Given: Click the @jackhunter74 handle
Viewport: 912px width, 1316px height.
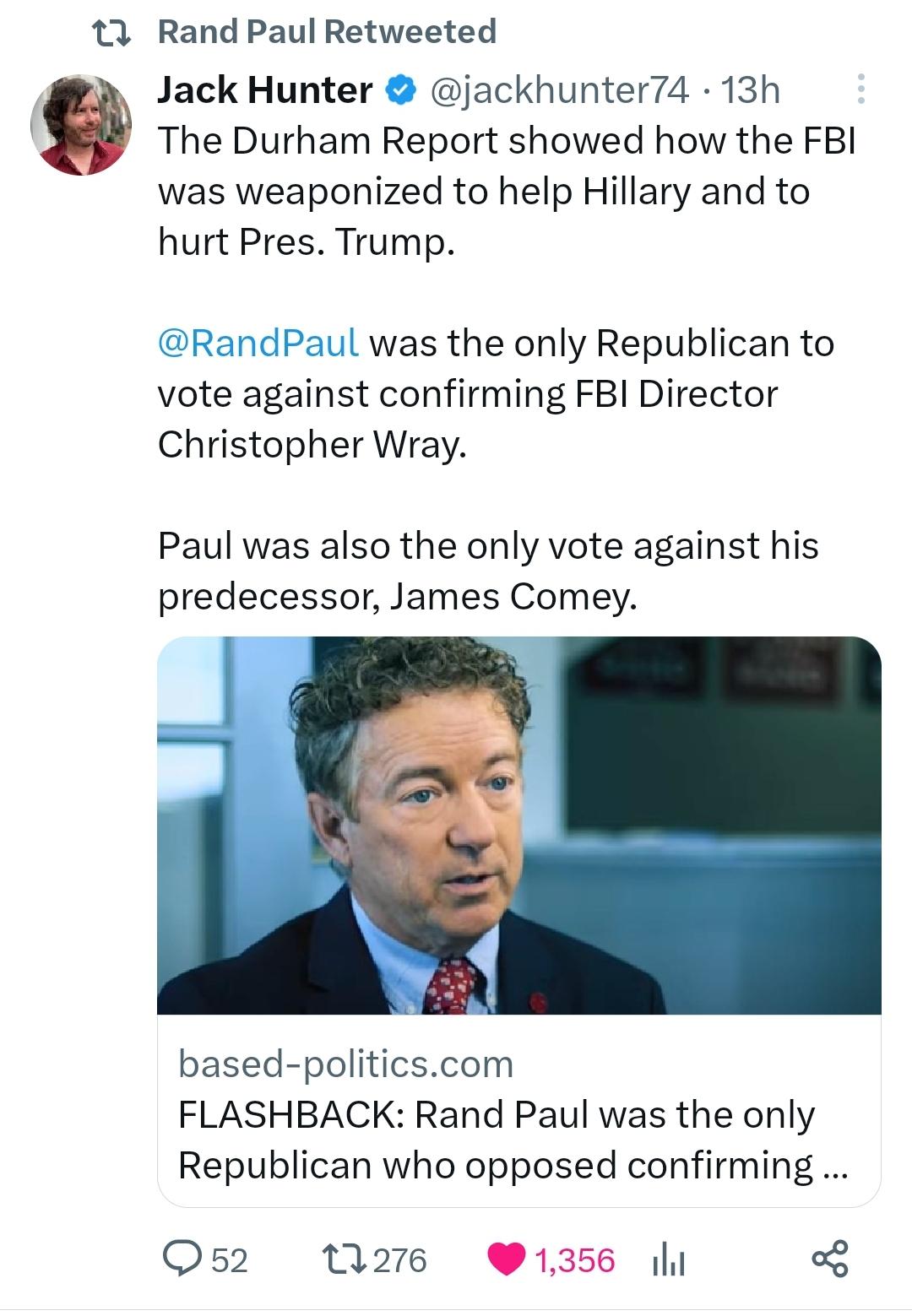Looking at the screenshot, I should [x=559, y=90].
